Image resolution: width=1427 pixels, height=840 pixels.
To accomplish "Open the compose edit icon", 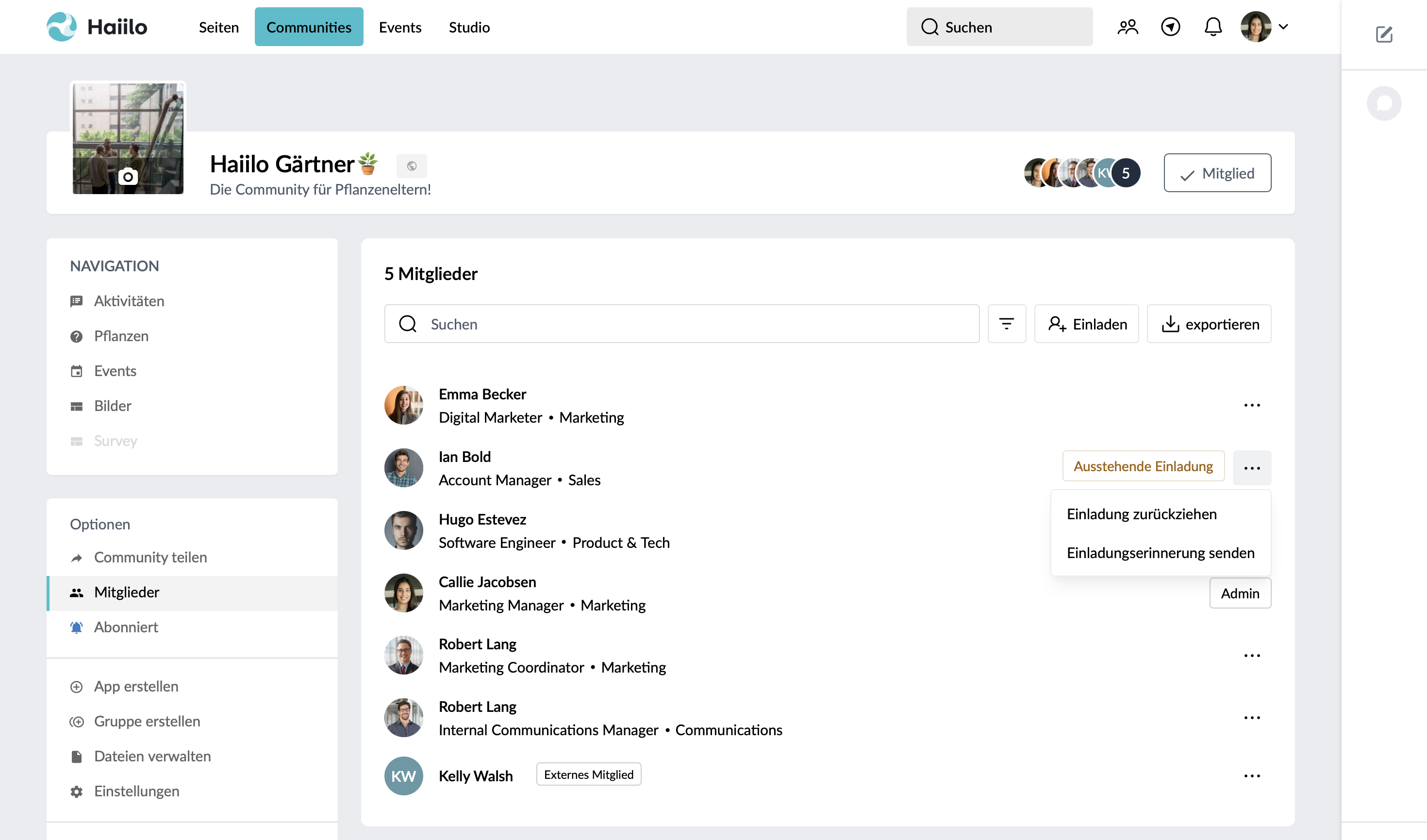I will [x=1384, y=34].
